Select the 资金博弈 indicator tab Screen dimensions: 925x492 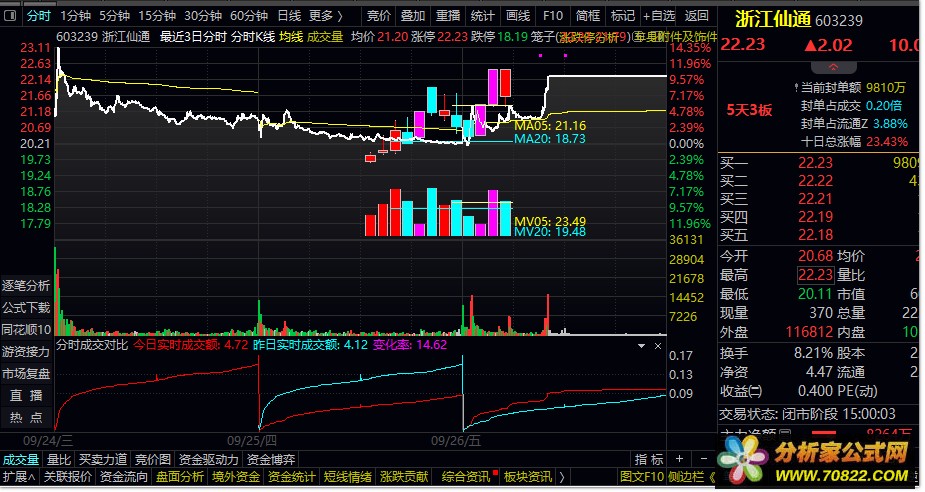click(x=271, y=460)
